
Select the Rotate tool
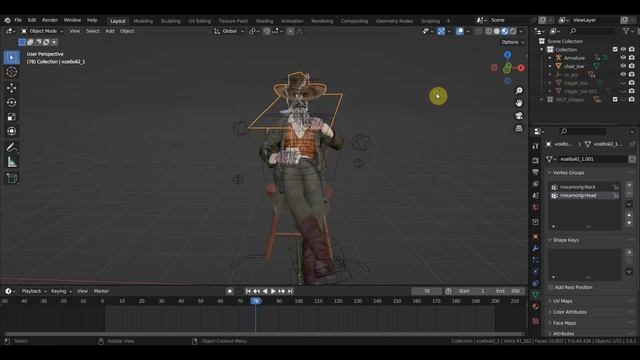[11, 102]
